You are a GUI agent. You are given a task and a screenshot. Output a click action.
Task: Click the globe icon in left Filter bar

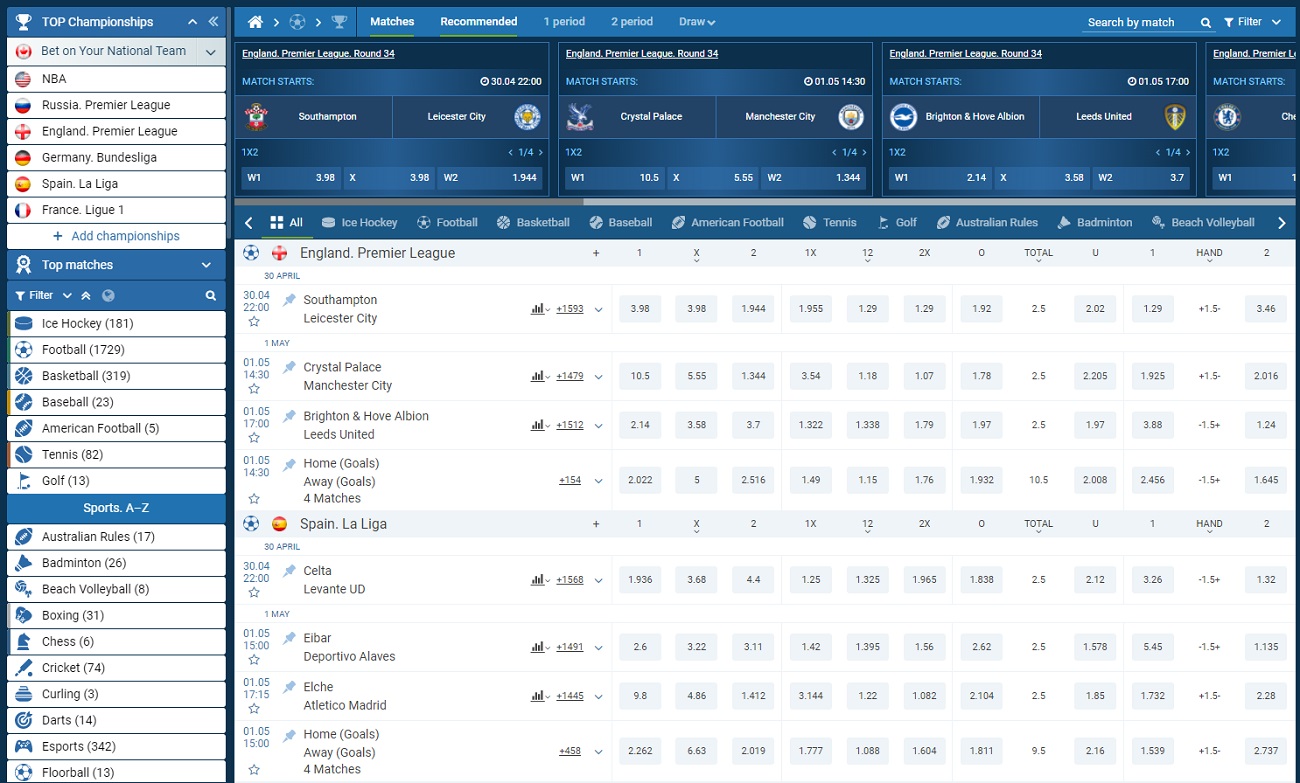pos(108,296)
